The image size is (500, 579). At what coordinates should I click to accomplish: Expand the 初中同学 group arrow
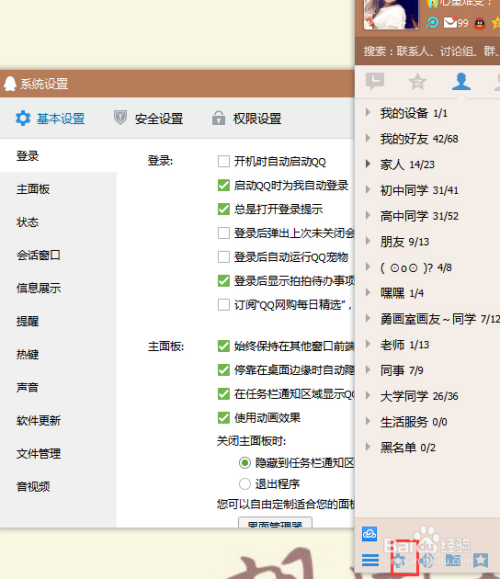click(x=368, y=189)
